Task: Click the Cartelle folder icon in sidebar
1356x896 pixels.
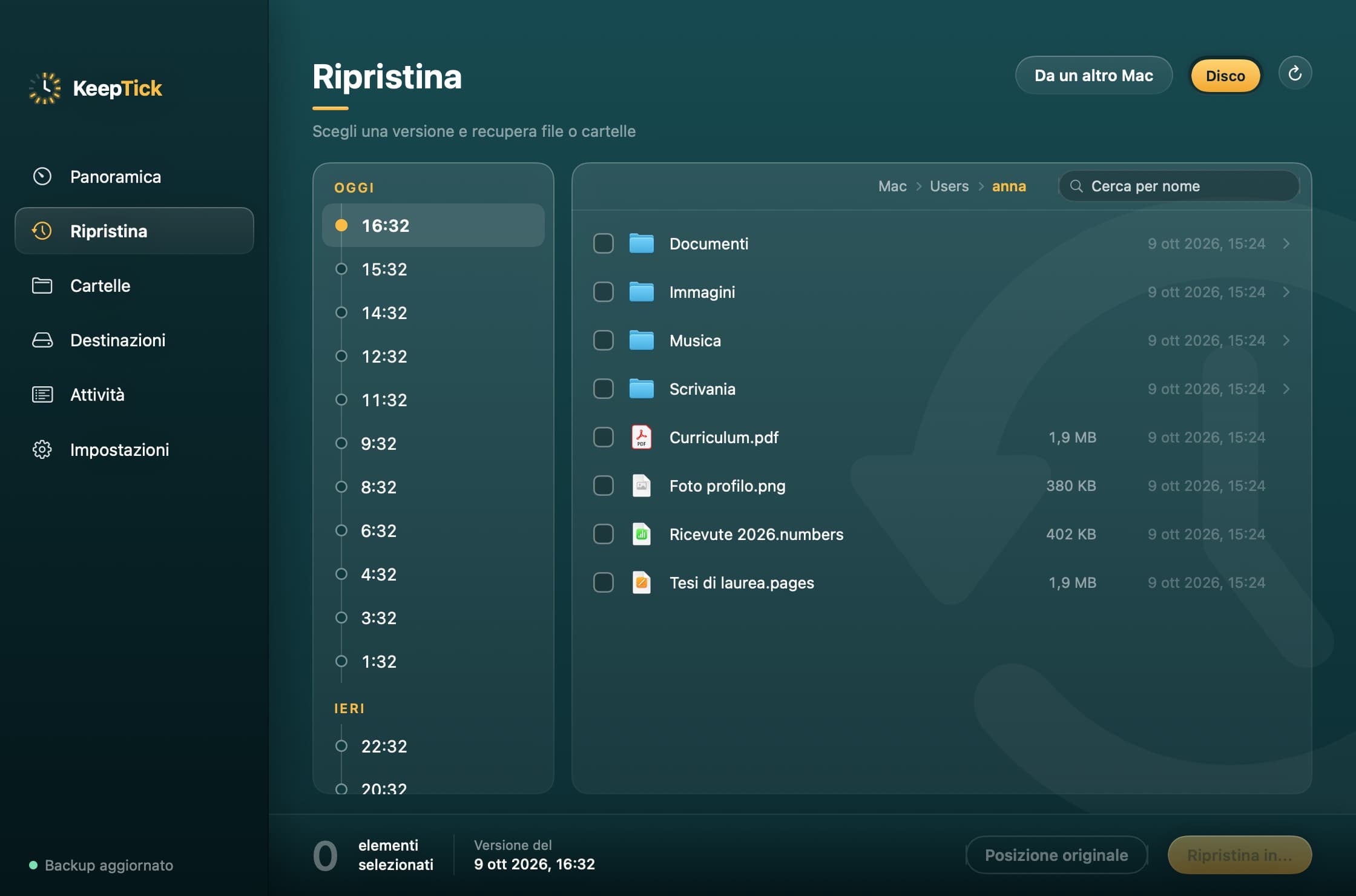Action: click(42, 285)
